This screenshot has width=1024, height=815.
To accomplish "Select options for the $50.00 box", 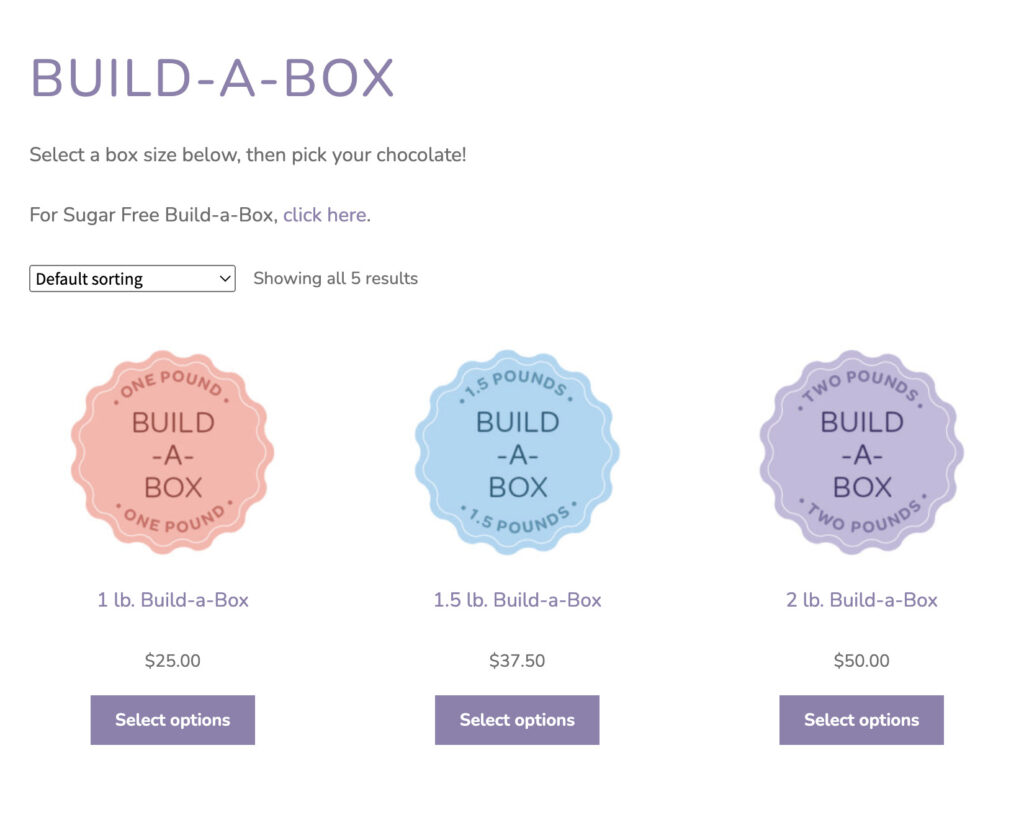I will pos(861,720).
